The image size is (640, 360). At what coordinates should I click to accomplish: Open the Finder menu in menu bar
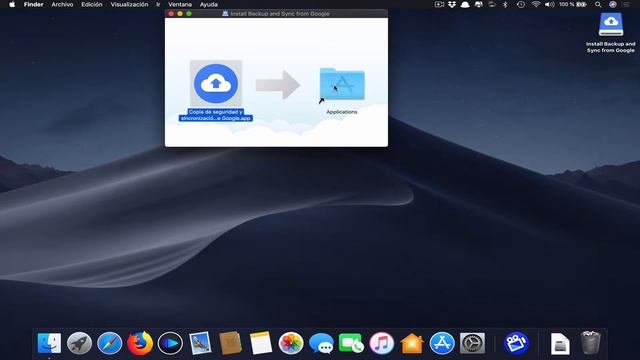(33, 4)
